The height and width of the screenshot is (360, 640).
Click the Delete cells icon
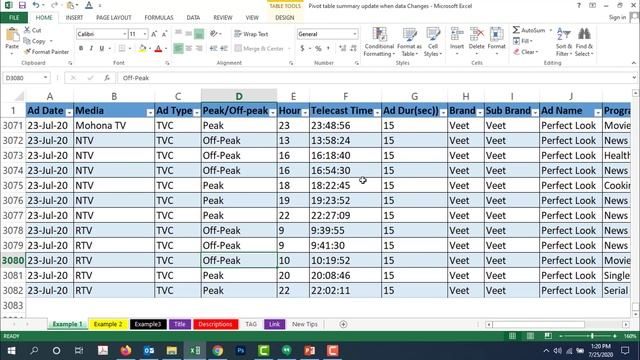click(476, 34)
